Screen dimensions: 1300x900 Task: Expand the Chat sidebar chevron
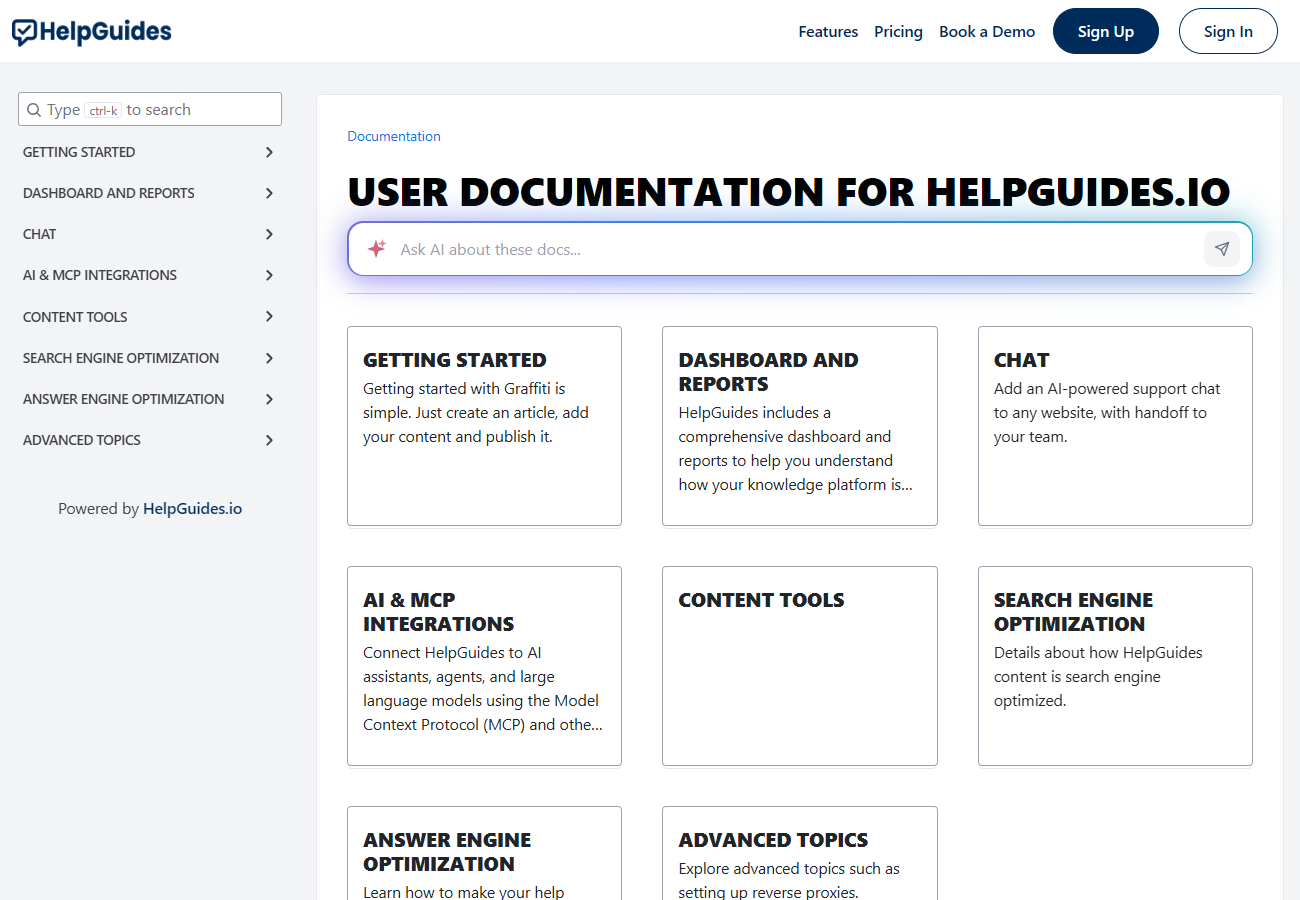coord(269,234)
